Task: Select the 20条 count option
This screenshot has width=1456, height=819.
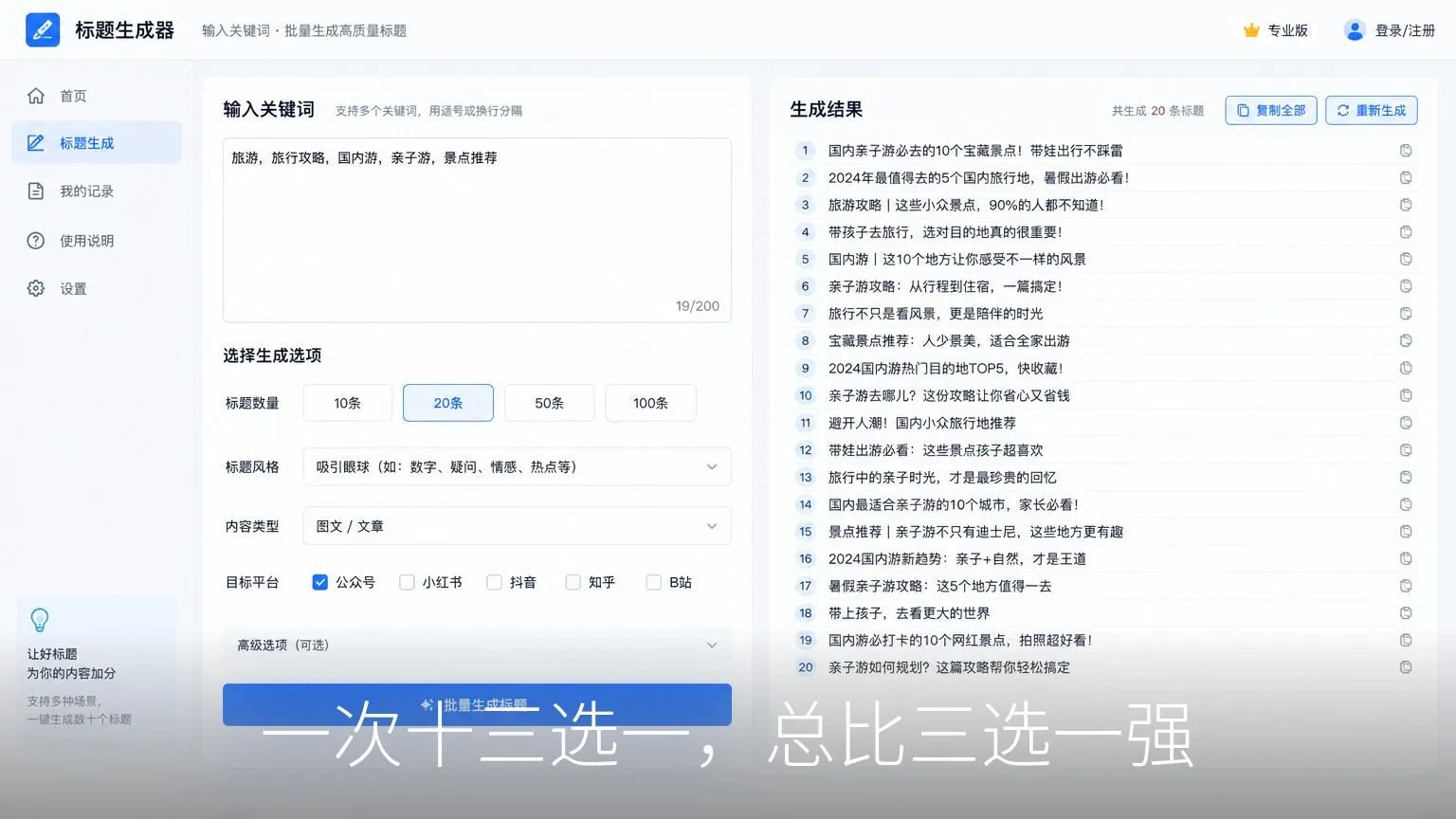Action: click(x=448, y=403)
